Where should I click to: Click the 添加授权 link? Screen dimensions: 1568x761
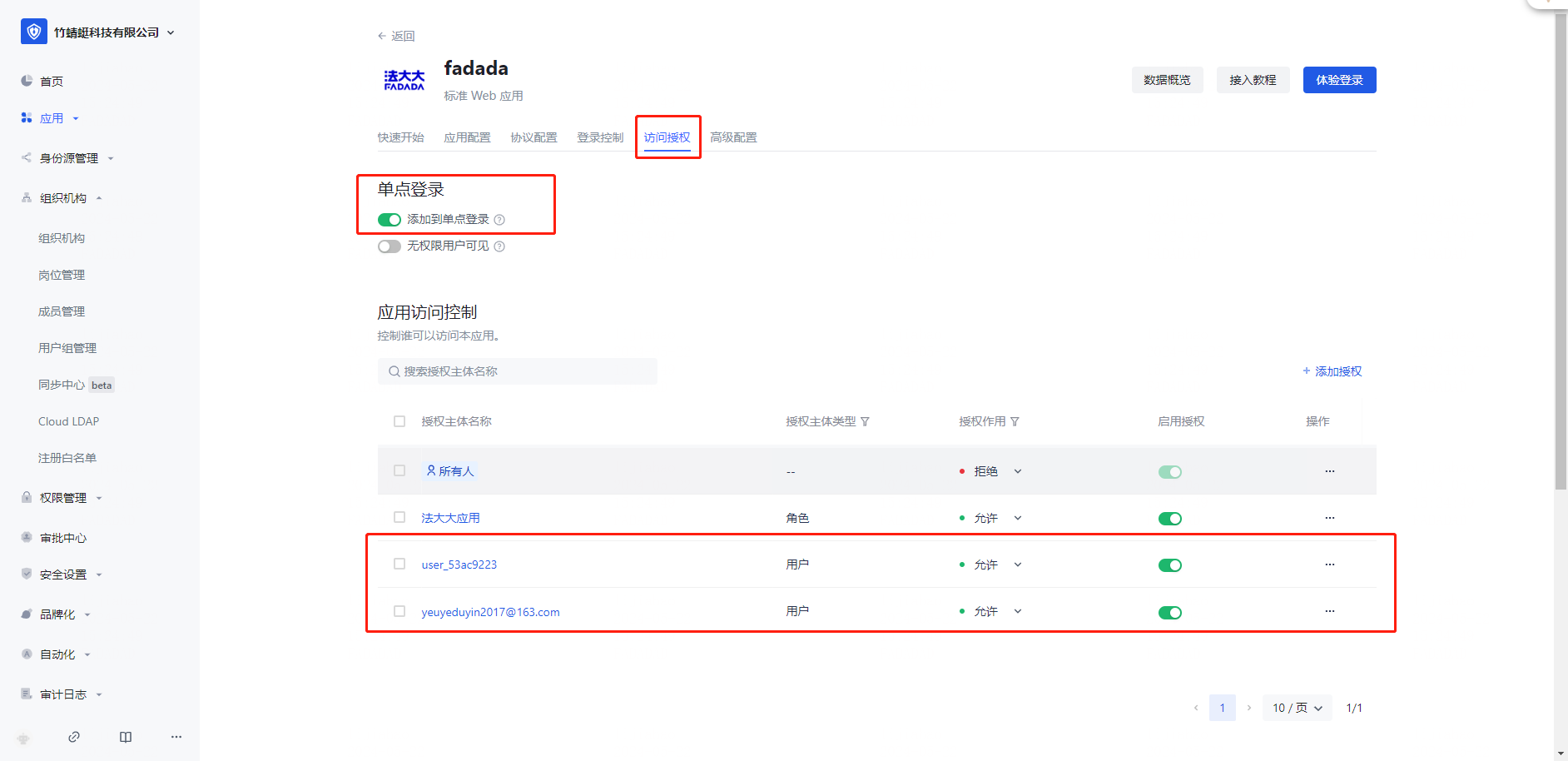[1332, 371]
